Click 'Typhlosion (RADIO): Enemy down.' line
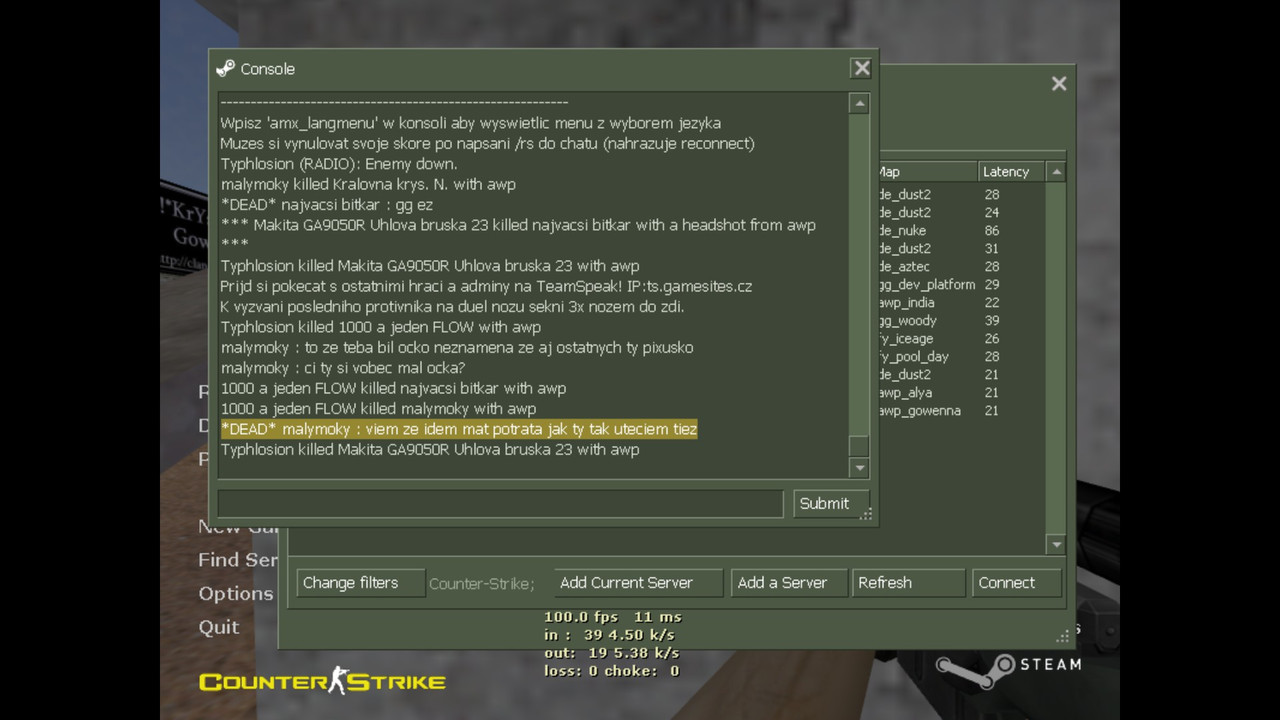The height and width of the screenshot is (720, 1280). (339, 164)
